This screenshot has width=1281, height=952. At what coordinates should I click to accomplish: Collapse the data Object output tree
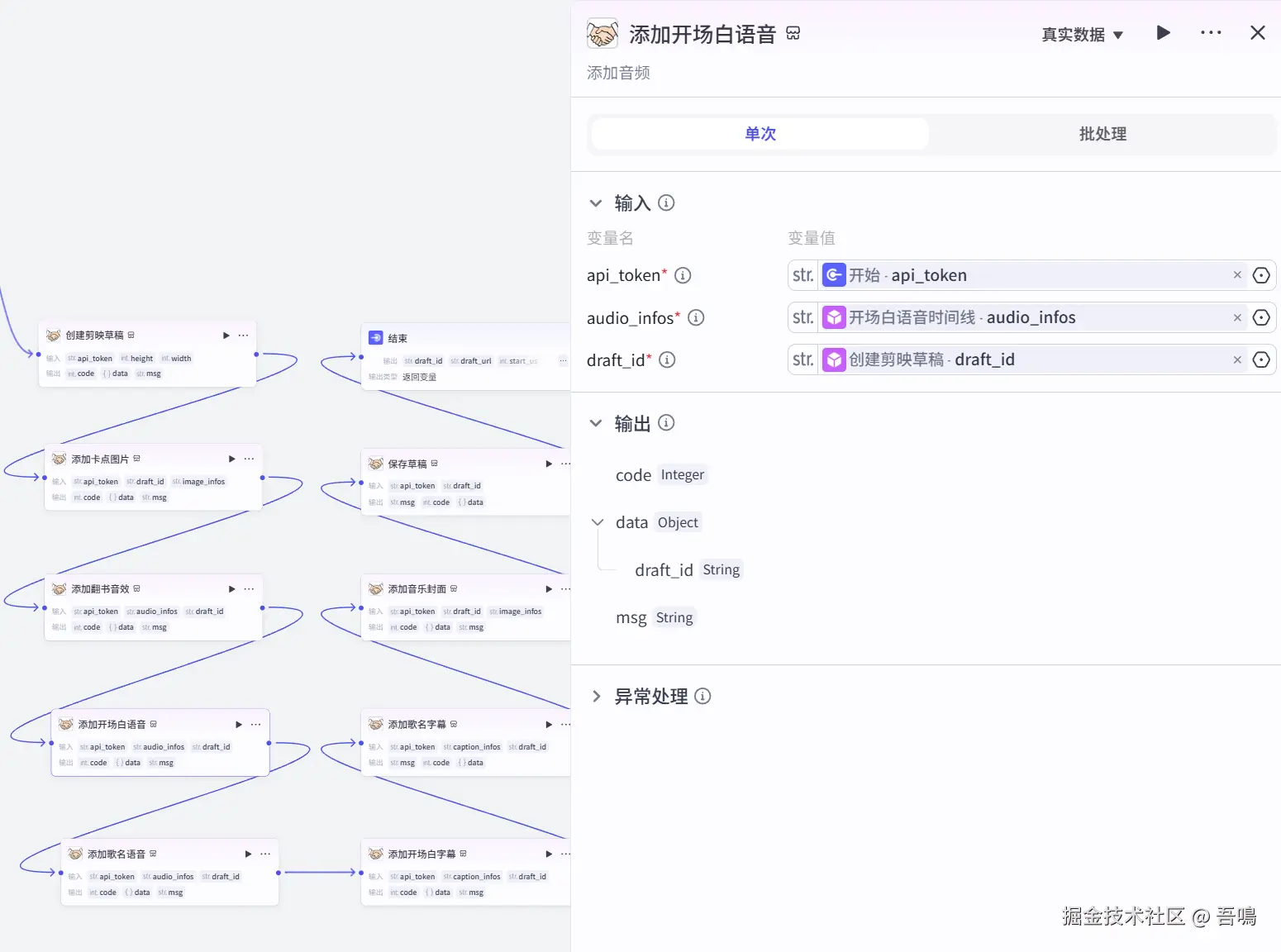point(598,522)
